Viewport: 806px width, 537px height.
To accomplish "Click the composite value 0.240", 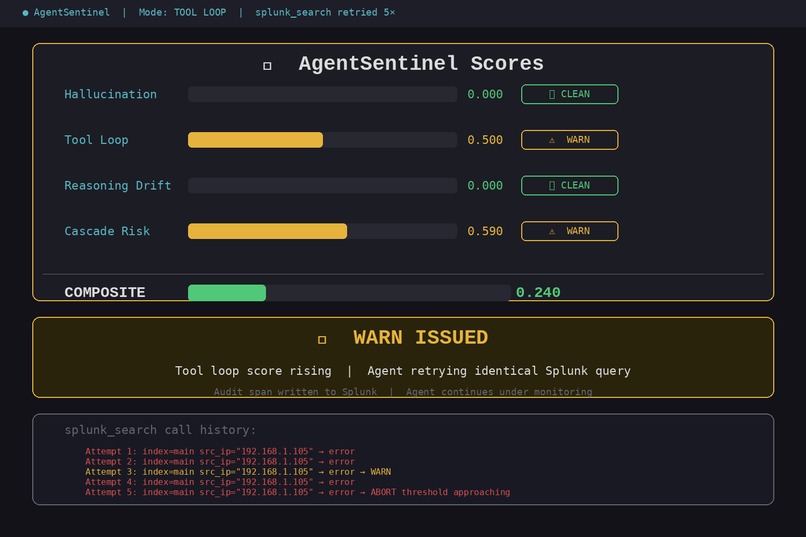I will (x=538, y=292).
